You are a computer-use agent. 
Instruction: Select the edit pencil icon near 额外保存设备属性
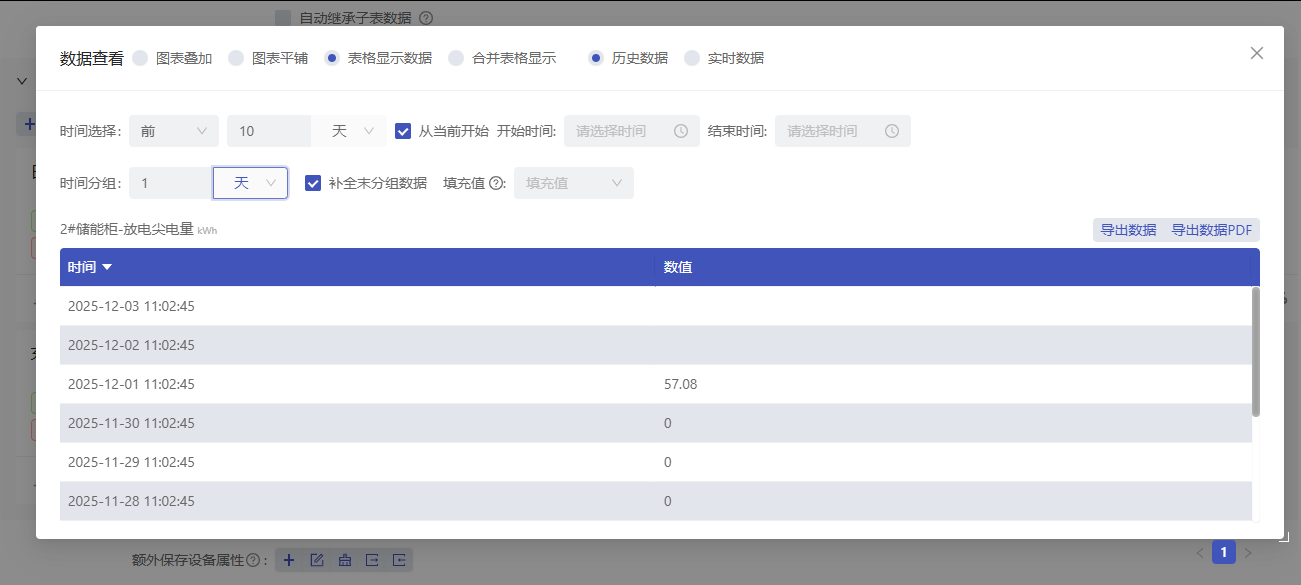coord(317,560)
